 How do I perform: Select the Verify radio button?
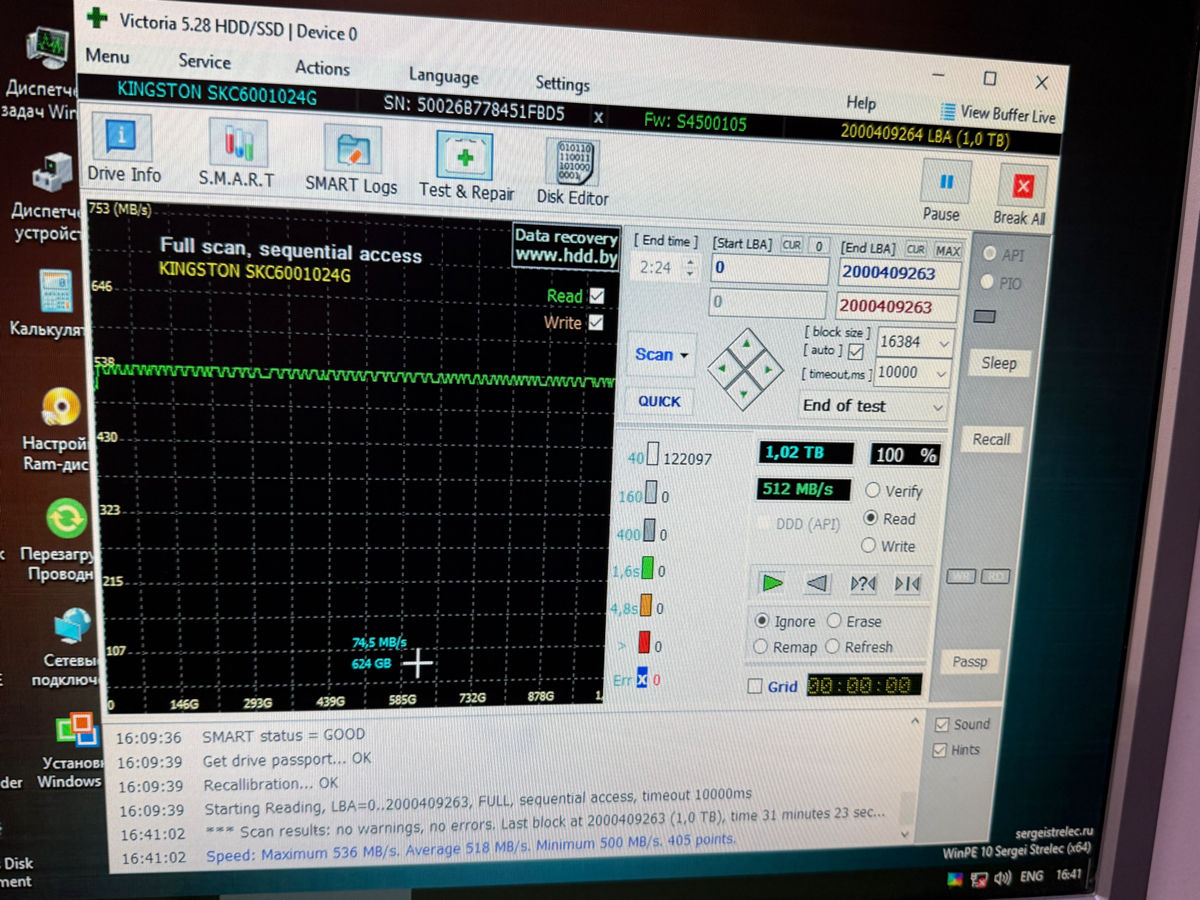point(872,491)
